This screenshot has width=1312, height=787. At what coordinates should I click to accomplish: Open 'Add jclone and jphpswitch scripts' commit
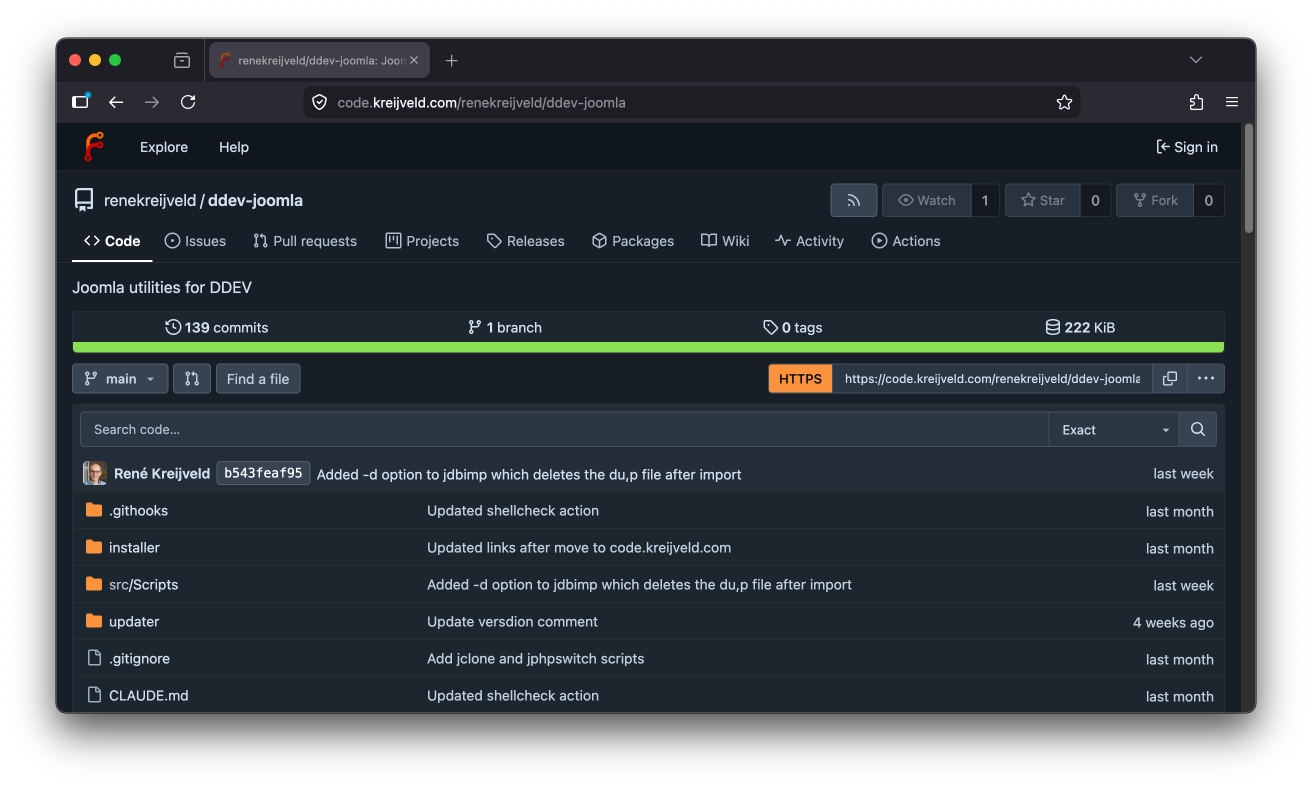coord(536,658)
